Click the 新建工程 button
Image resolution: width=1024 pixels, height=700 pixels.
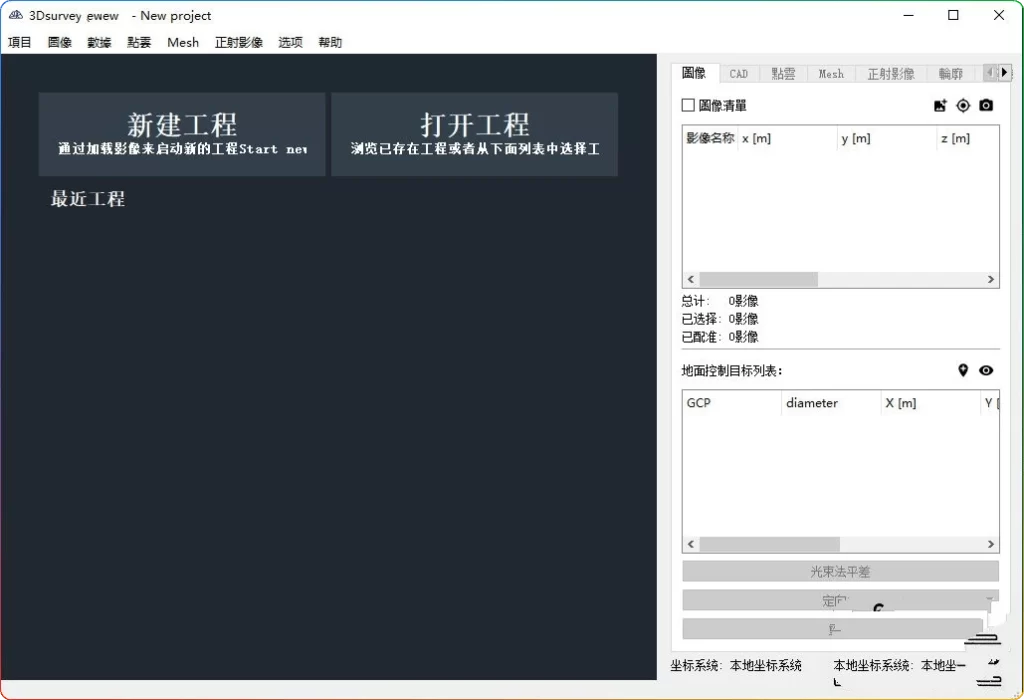[181, 134]
